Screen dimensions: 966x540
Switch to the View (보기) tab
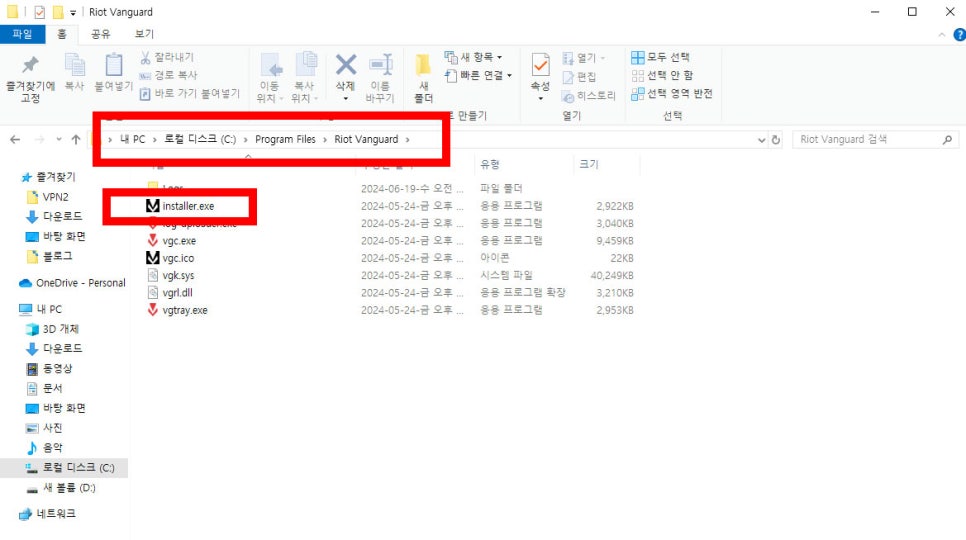(144, 34)
